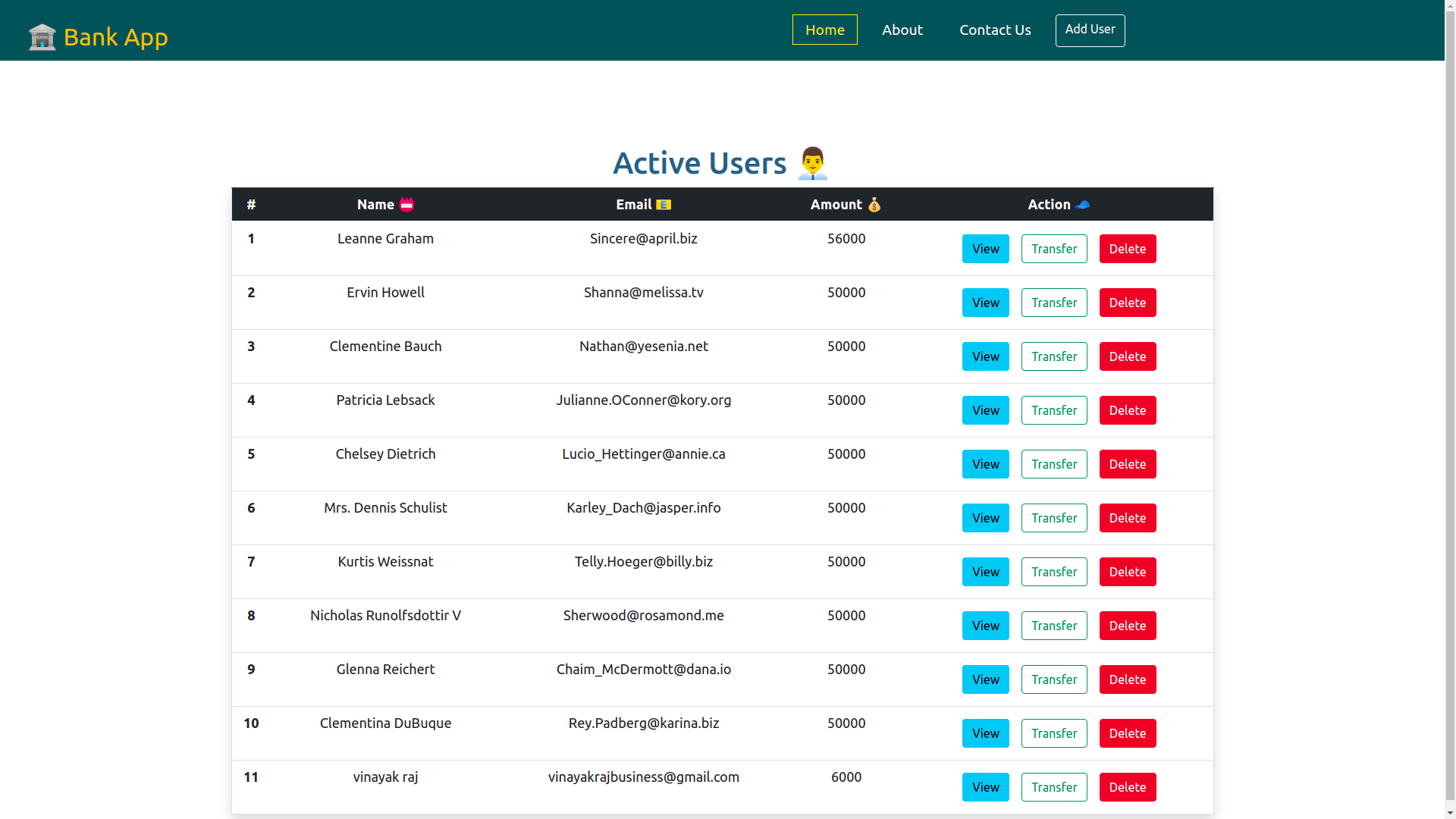
Task: Click the cloud icon in Action header
Action: [x=1083, y=204]
